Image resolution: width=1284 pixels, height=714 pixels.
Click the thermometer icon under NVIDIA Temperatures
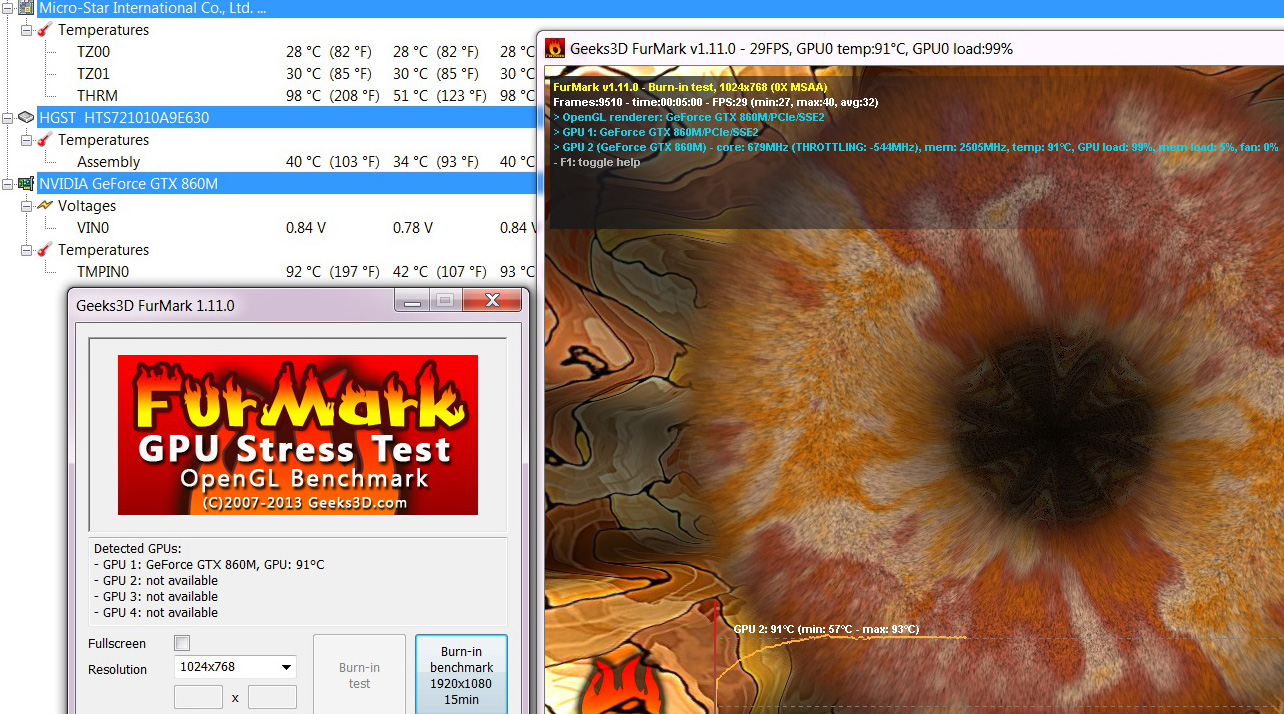pos(45,250)
